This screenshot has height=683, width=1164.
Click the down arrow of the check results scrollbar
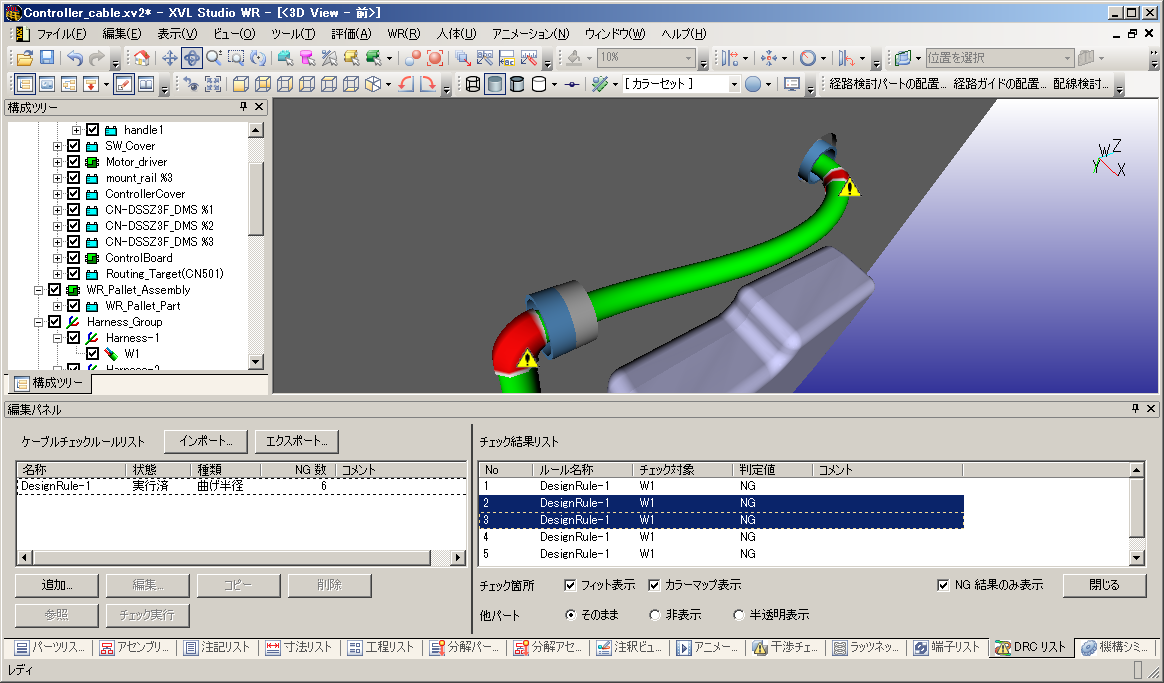[1137, 558]
